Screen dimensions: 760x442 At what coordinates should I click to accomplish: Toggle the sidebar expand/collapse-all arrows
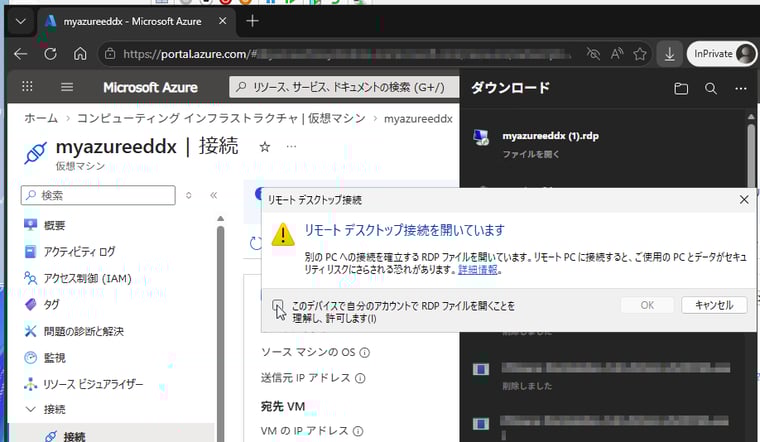point(189,195)
